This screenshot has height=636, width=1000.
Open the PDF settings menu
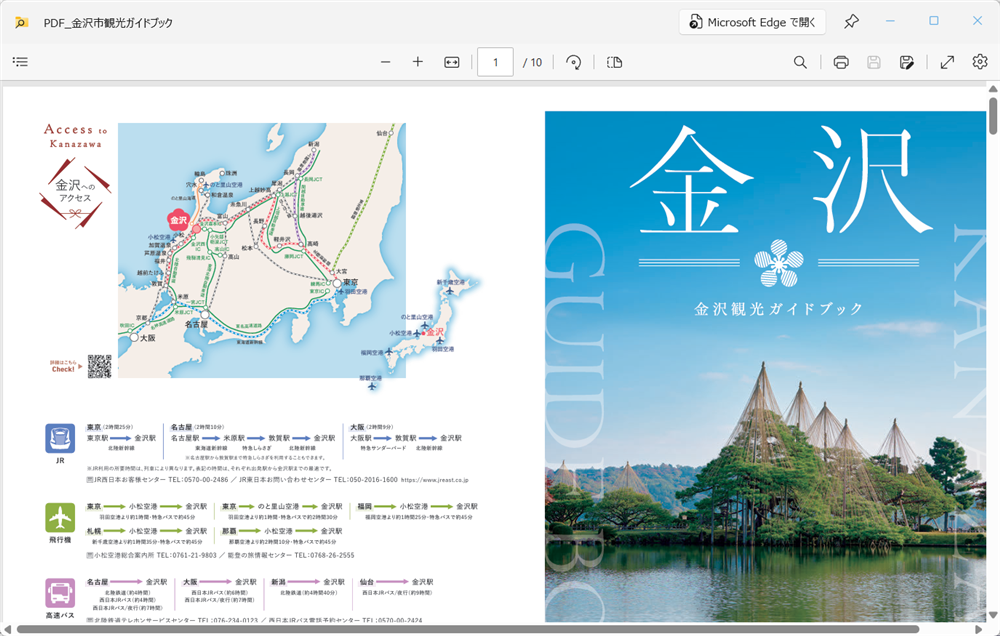(x=981, y=62)
